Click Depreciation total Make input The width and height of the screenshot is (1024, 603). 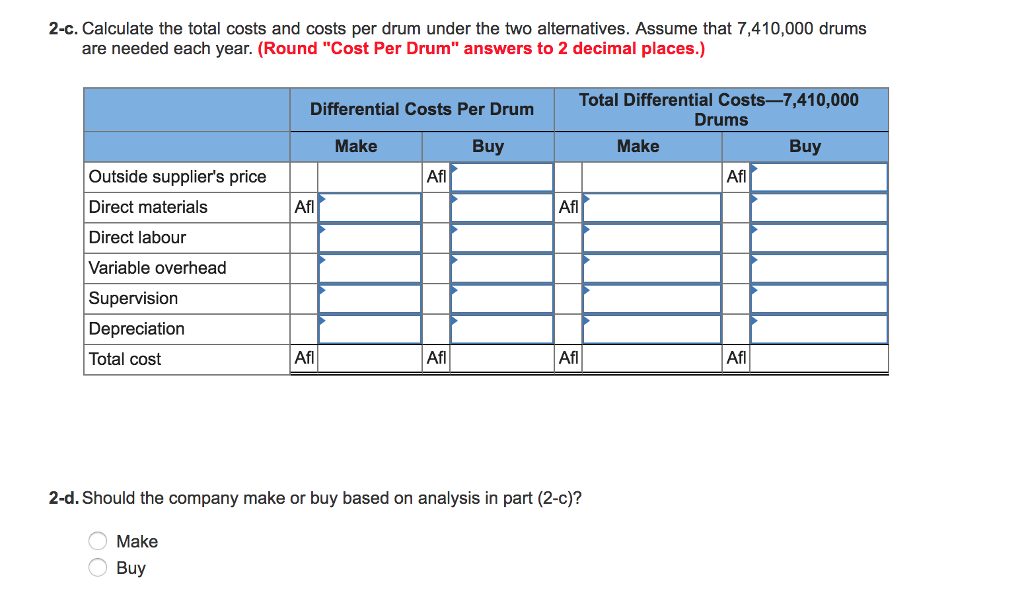(652, 329)
